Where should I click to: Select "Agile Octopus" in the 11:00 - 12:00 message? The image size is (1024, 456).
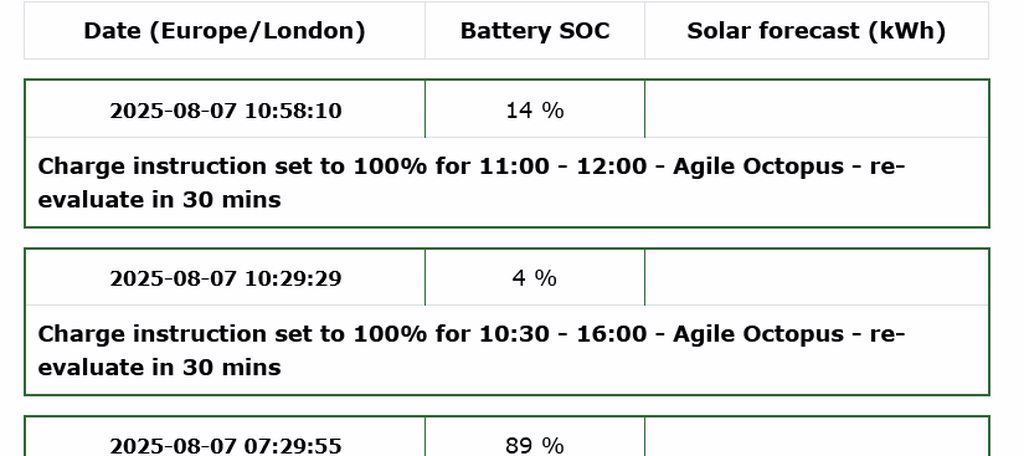coord(758,166)
